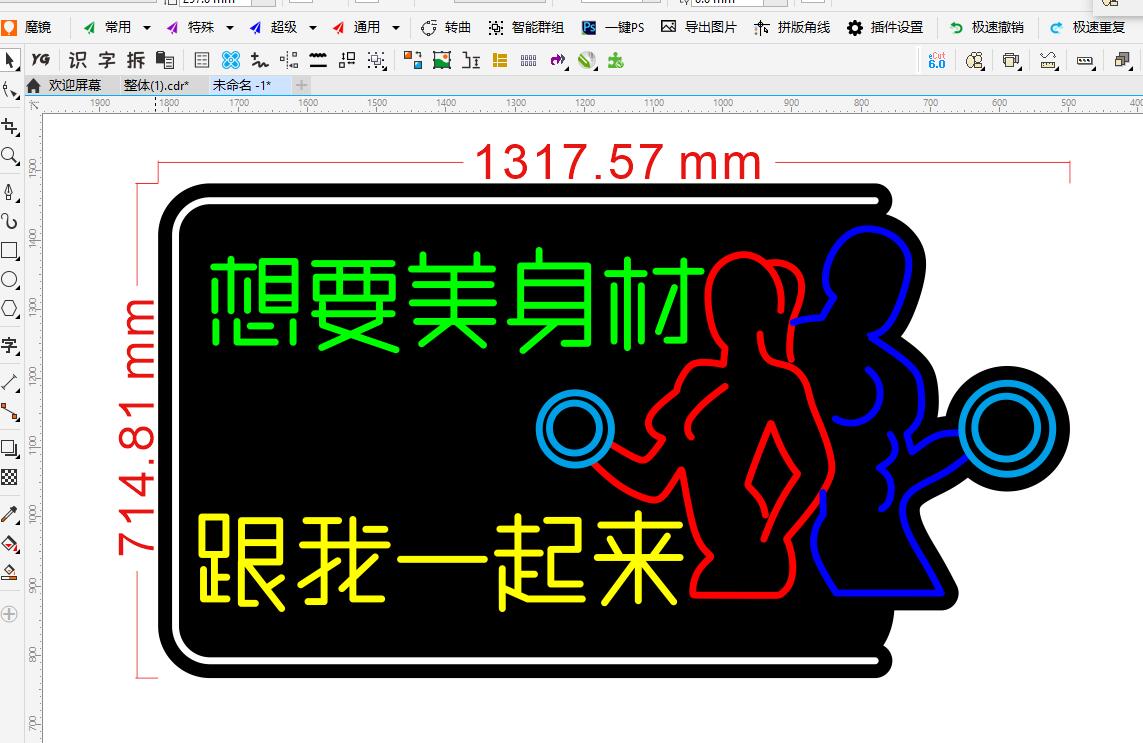Select the Crop tool in toolbox

click(x=9, y=127)
